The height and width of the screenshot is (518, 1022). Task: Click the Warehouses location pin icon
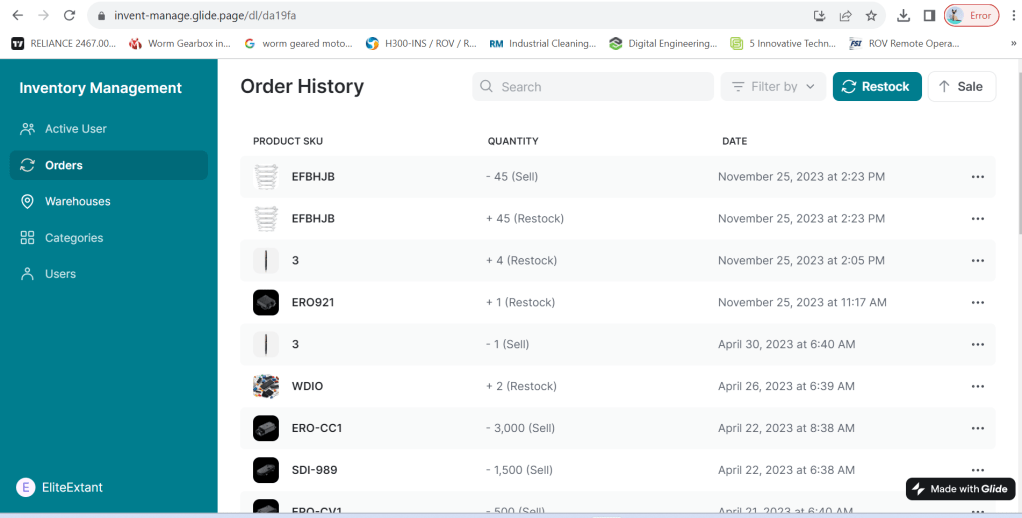coord(27,201)
